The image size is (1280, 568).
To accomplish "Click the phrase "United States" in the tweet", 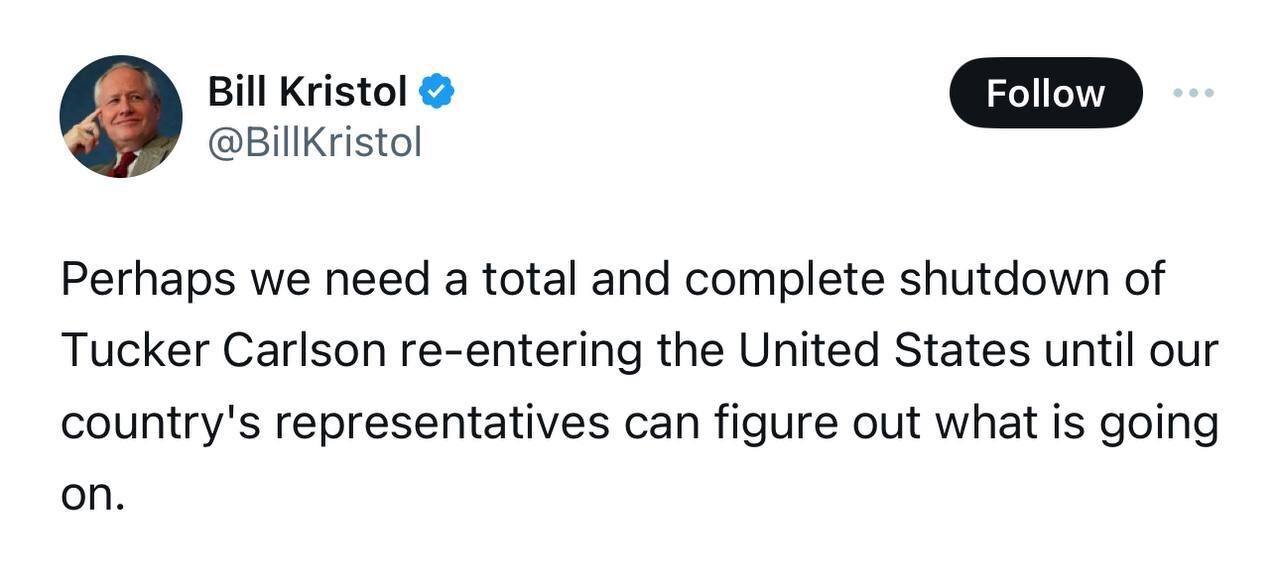I will tap(884, 351).
